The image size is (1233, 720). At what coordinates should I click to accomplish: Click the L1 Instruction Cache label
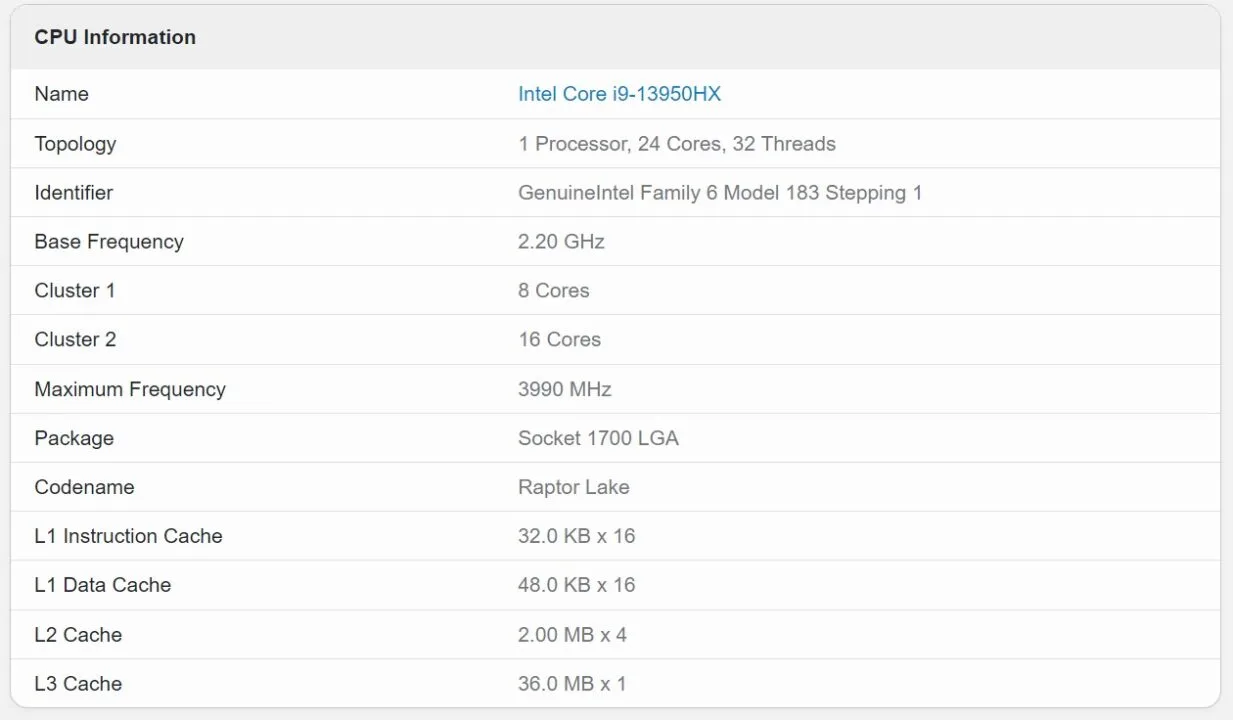pyautogui.click(x=128, y=536)
